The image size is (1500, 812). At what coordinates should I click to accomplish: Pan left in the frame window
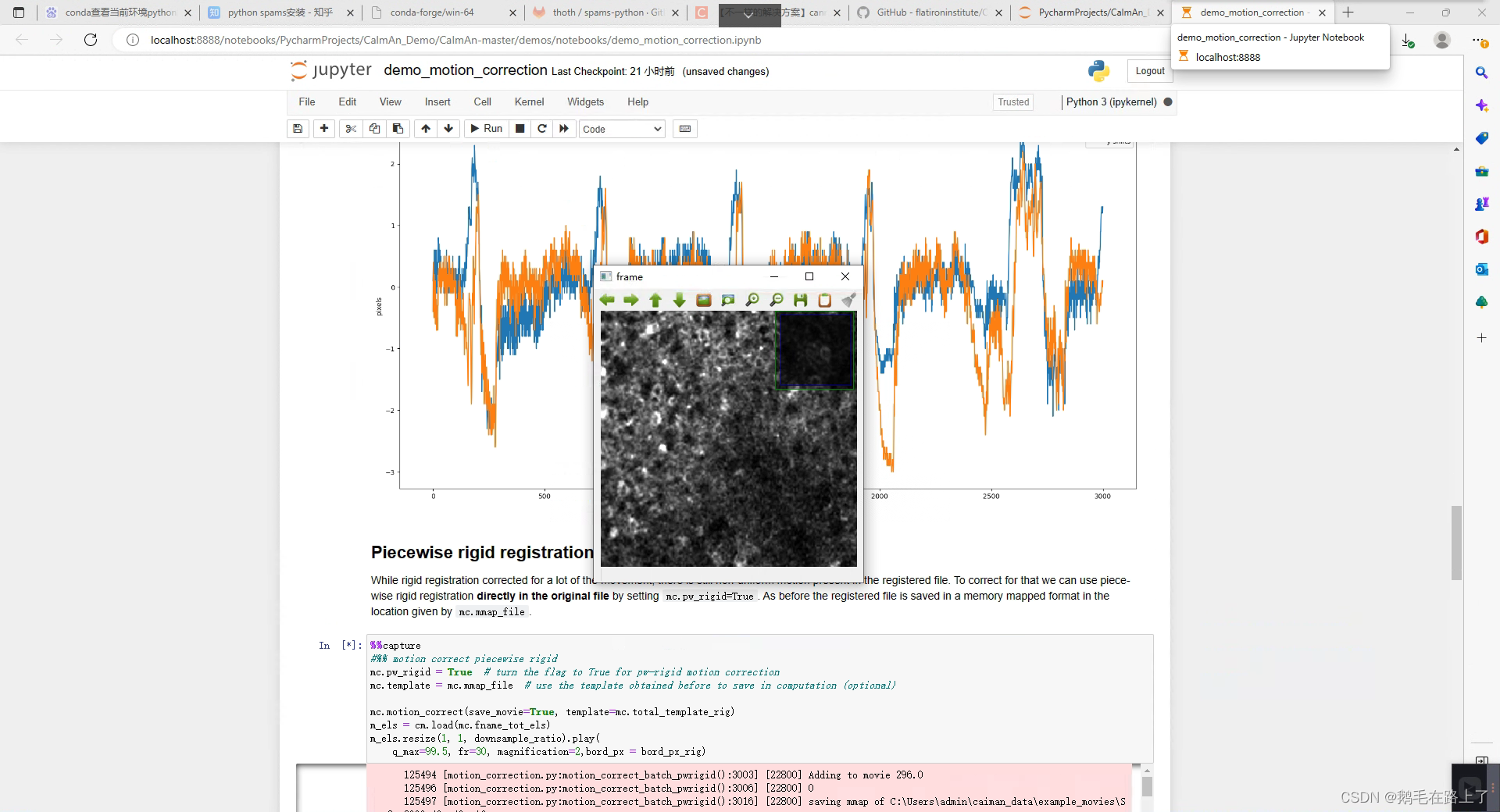tap(607, 300)
